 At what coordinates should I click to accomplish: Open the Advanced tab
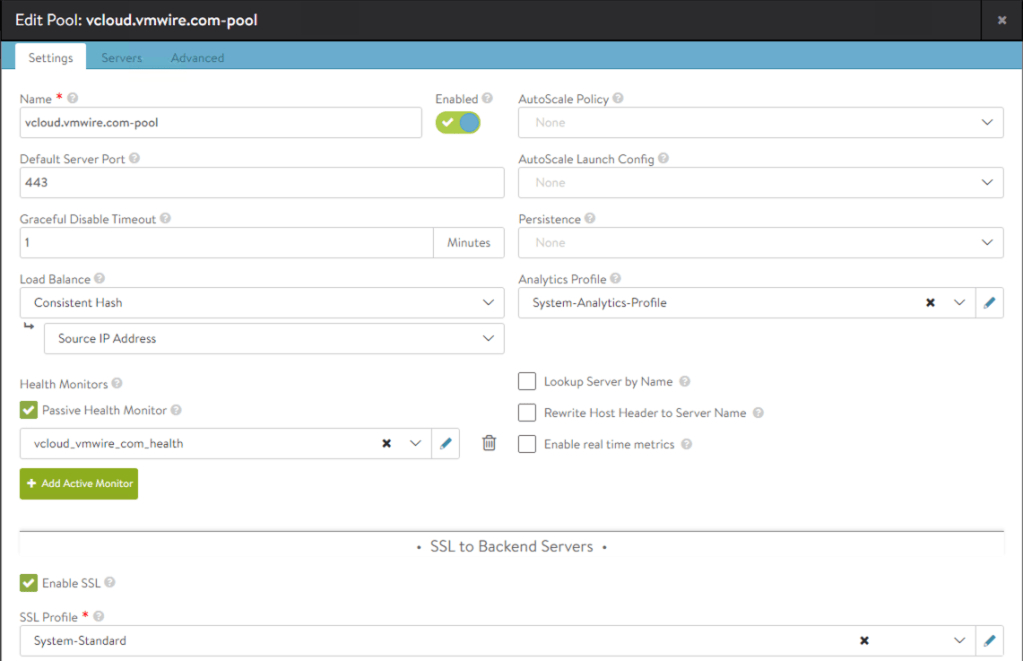(x=197, y=58)
